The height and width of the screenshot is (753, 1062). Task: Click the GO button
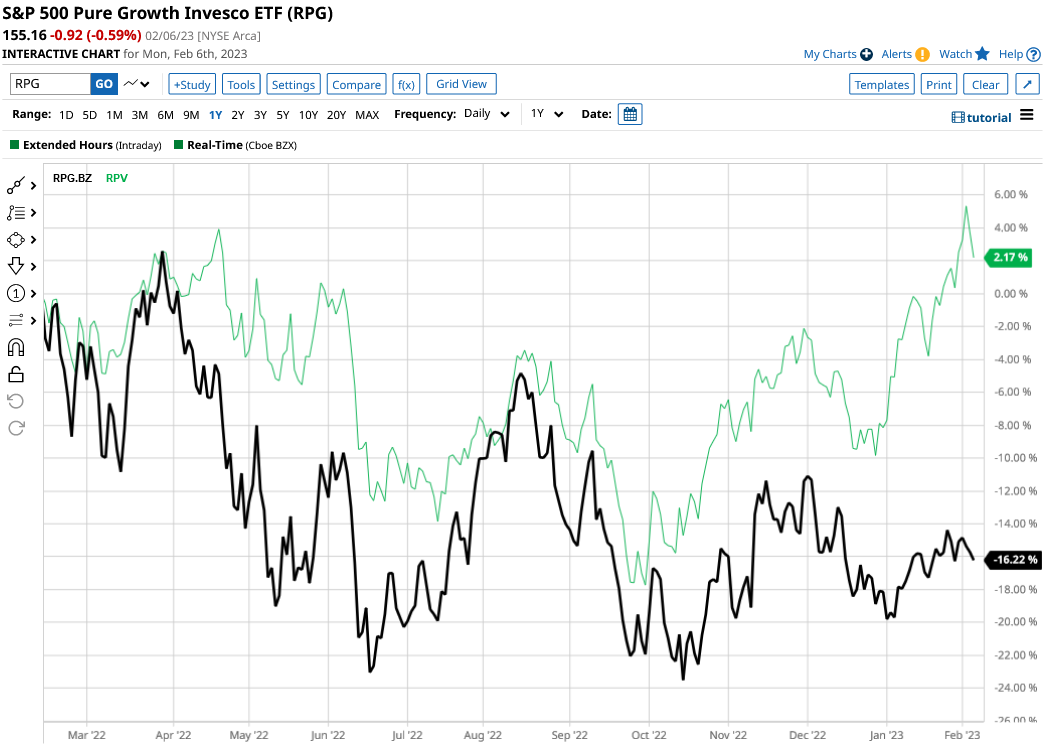click(104, 84)
